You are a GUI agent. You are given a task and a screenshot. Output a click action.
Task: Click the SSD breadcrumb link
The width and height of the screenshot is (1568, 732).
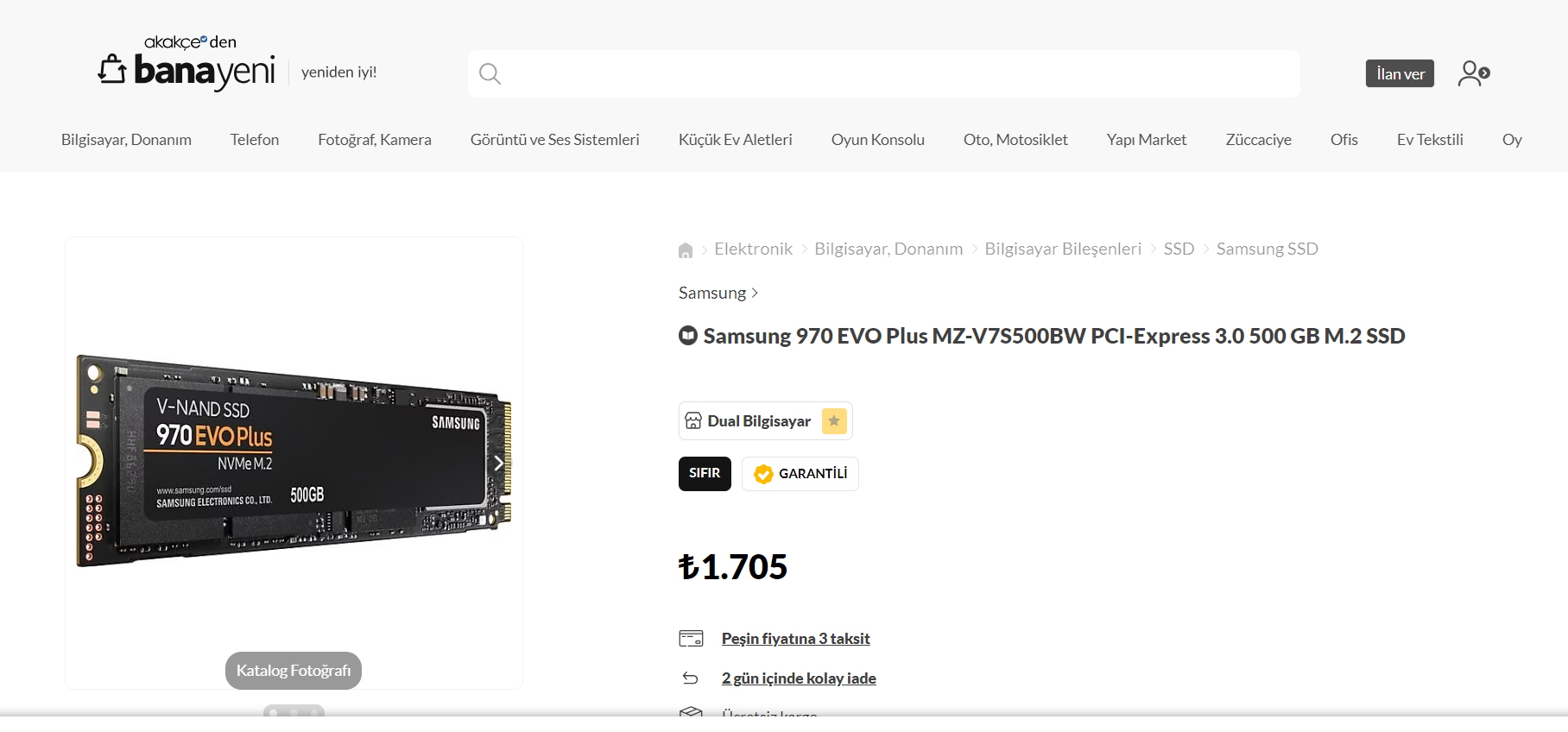1179,249
